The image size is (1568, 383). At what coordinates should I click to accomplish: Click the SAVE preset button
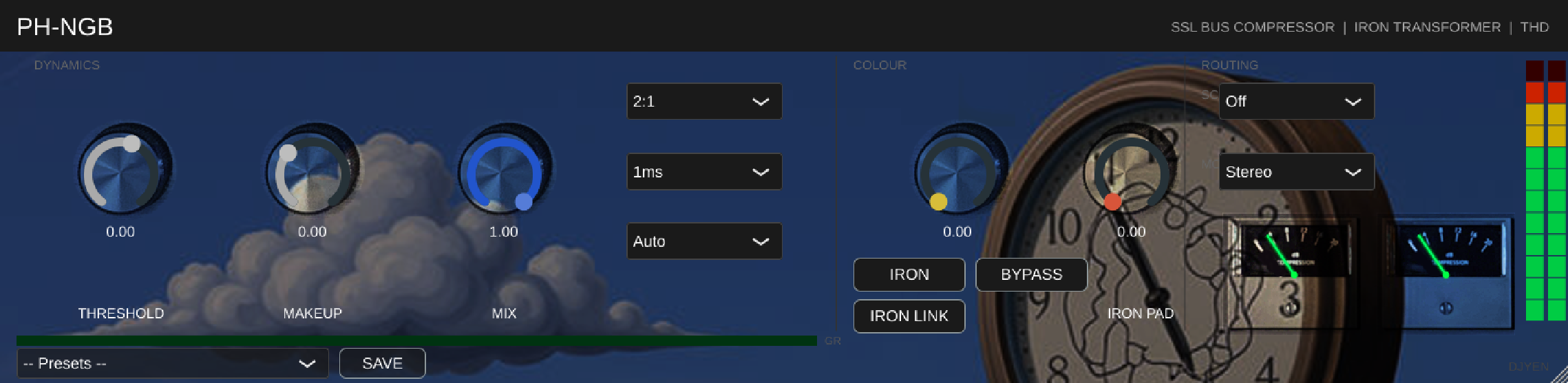tap(383, 363)
